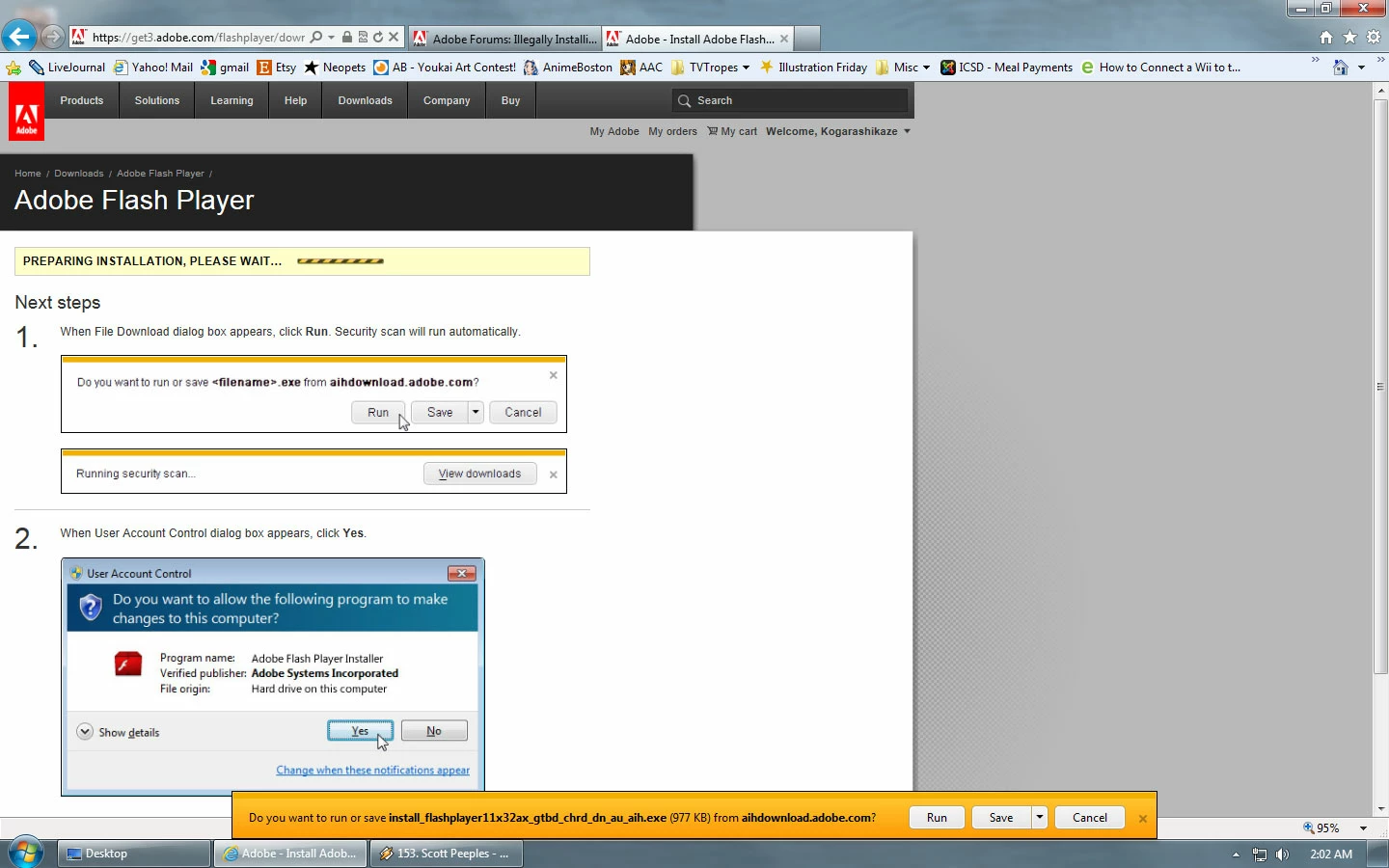1389x868 pixels.
Task: Click Home in the breadcrumb
Action: click(28, 174)
